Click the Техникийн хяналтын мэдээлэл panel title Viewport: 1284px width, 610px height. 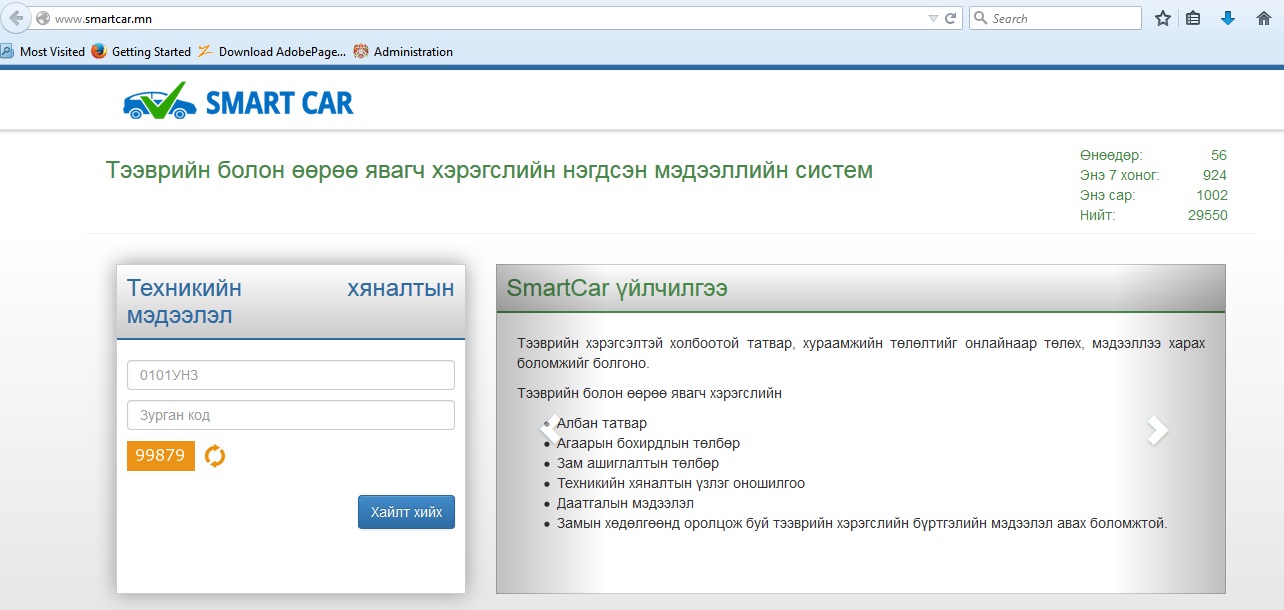pyautogui.click(x=291, y=302)
